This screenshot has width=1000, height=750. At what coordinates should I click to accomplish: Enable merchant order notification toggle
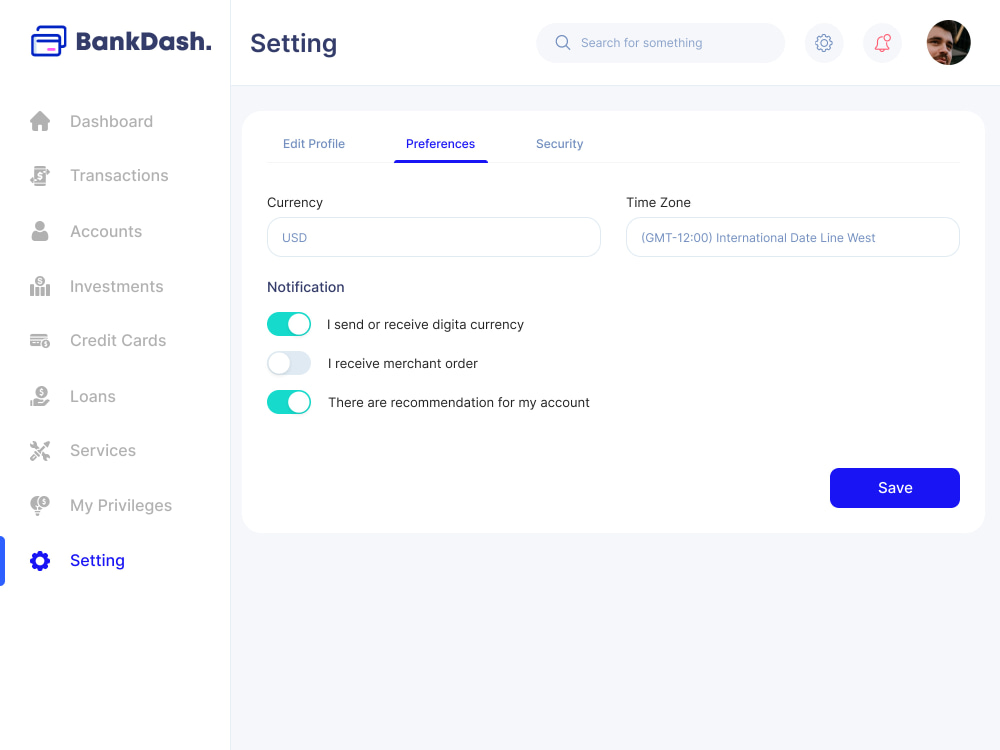point(289,363)
